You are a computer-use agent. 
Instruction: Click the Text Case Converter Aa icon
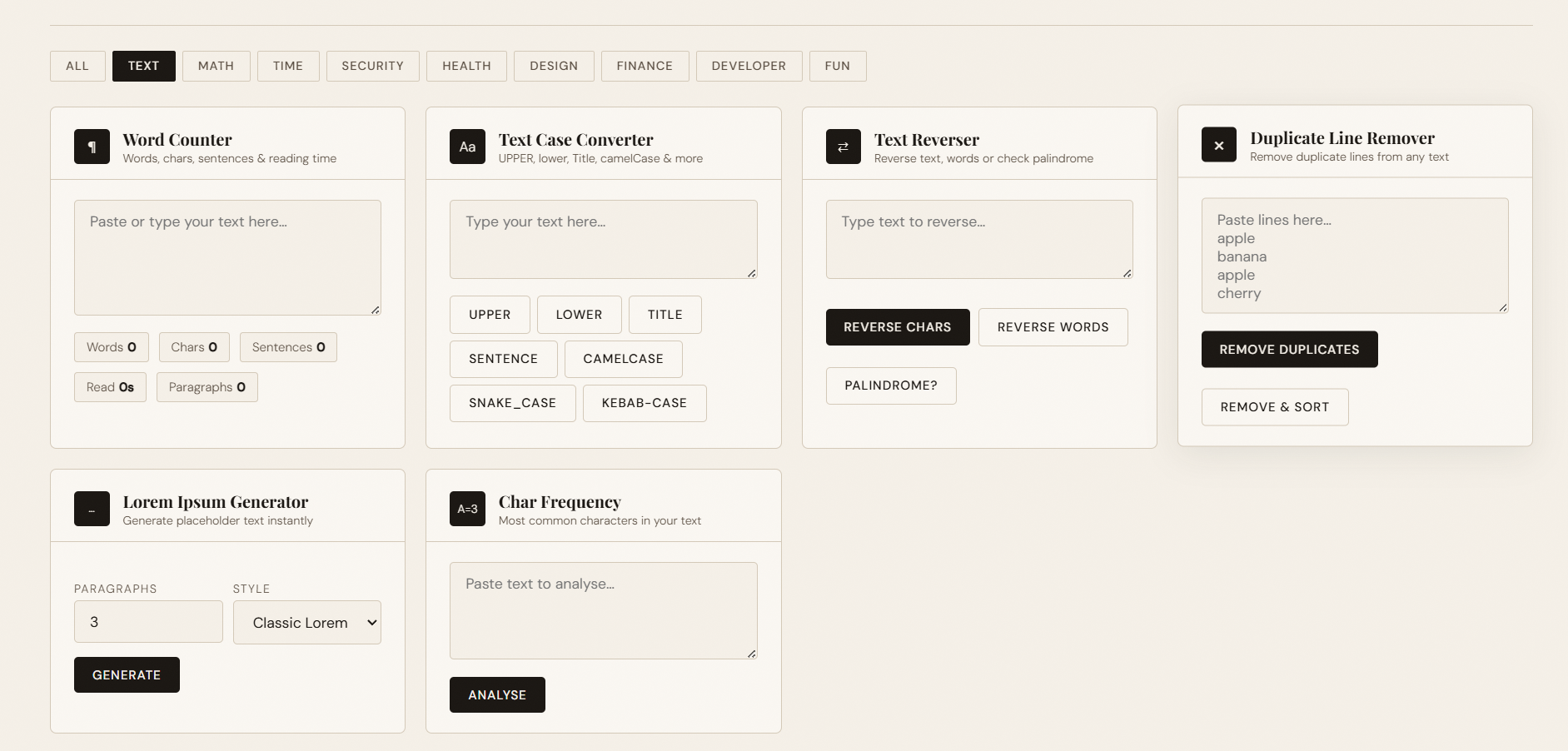click(x=467, y=147)
